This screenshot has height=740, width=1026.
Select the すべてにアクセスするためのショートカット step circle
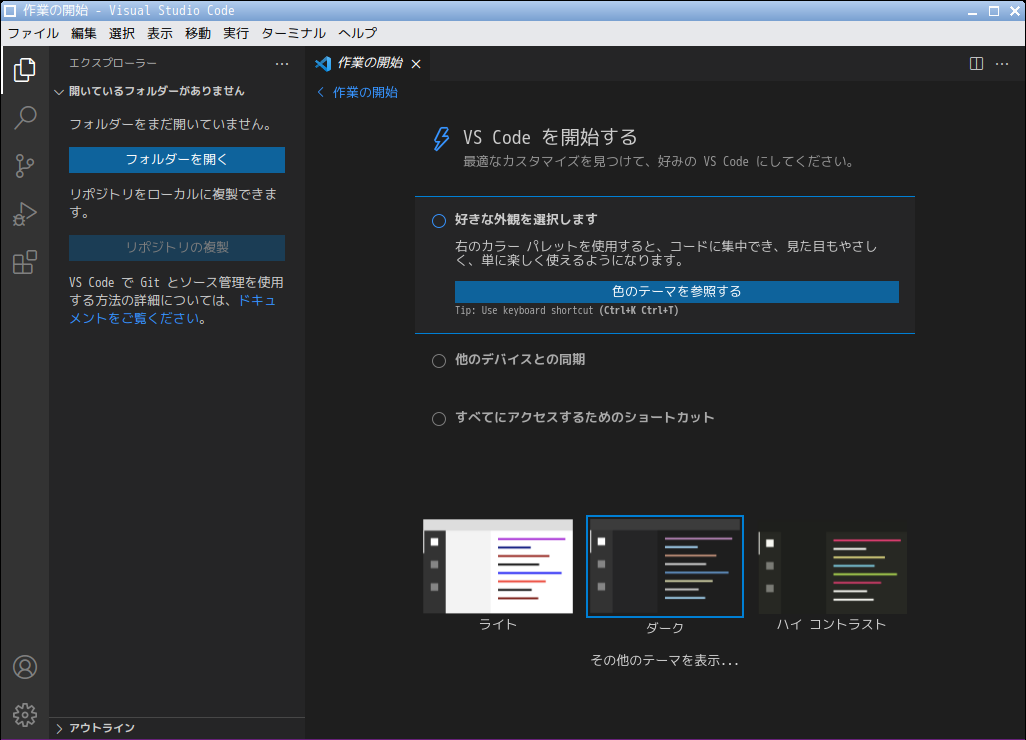point(439,419)
